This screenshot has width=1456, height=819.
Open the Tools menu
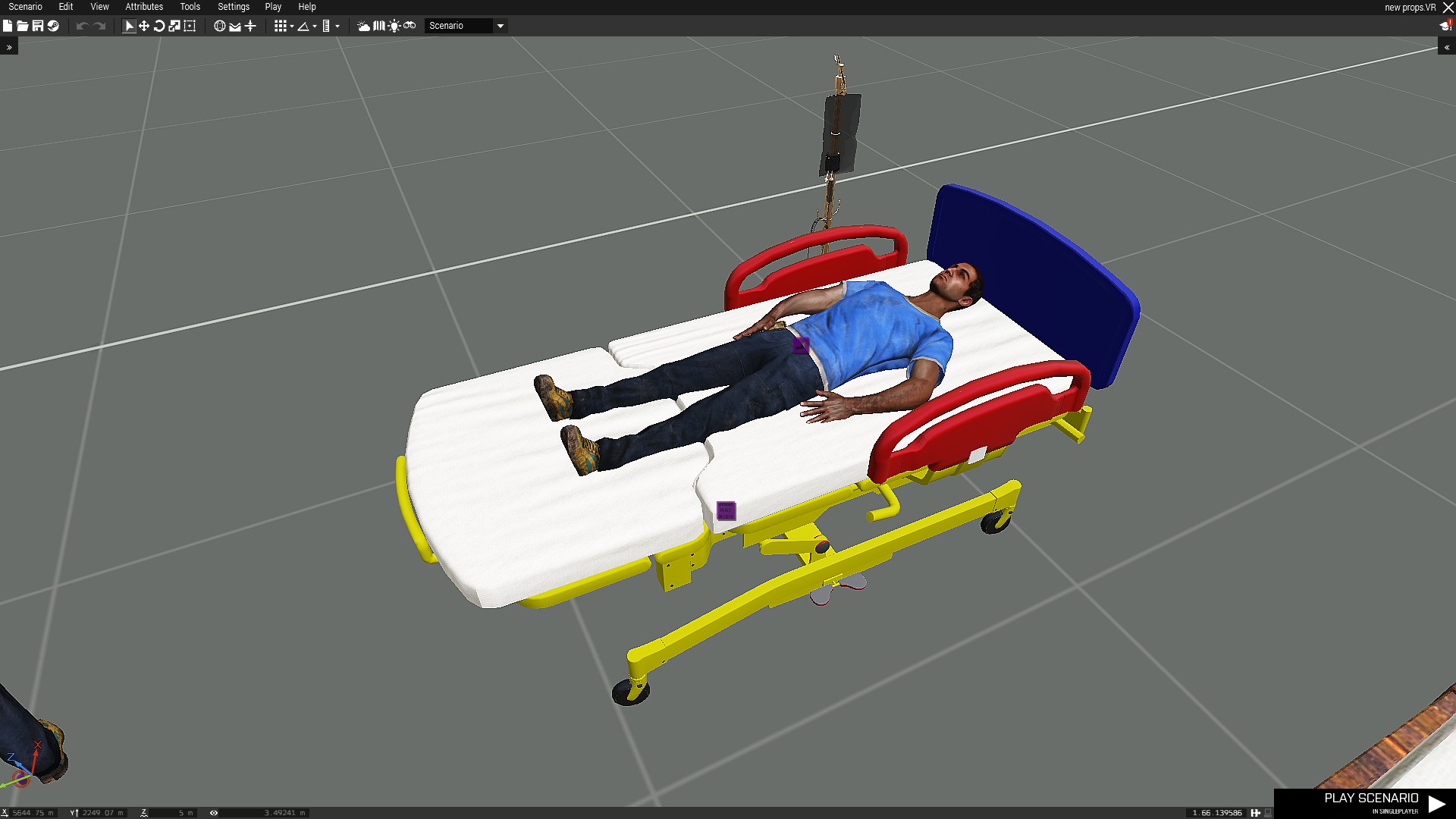(190, 7)
